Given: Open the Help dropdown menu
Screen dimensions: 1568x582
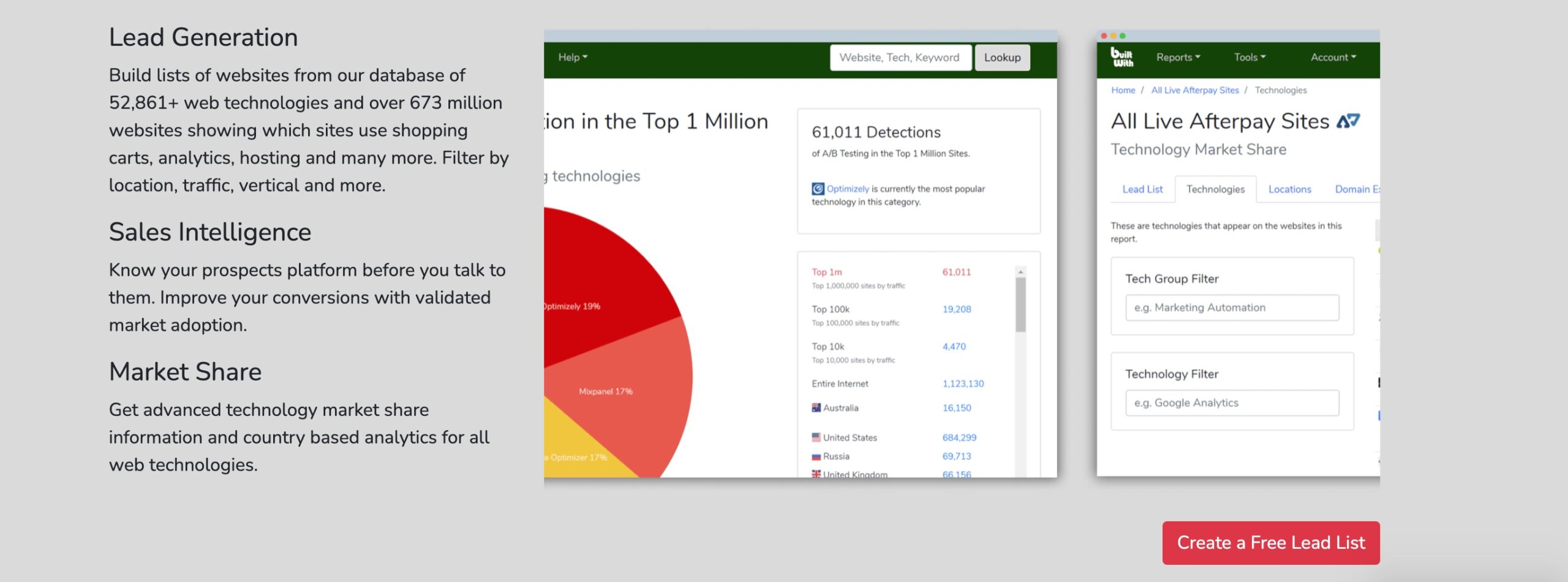Looking at the screenshot, I should click(572, 57).
